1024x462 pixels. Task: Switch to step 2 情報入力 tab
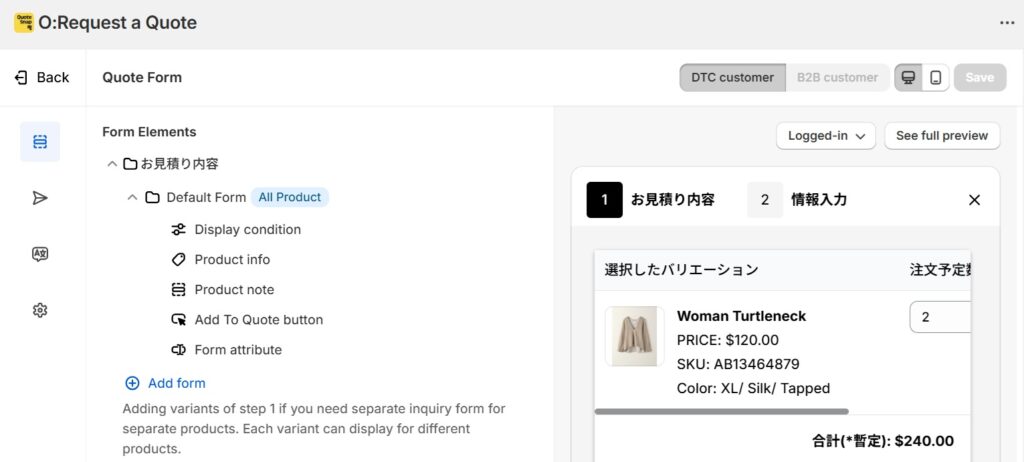point(798,200)
